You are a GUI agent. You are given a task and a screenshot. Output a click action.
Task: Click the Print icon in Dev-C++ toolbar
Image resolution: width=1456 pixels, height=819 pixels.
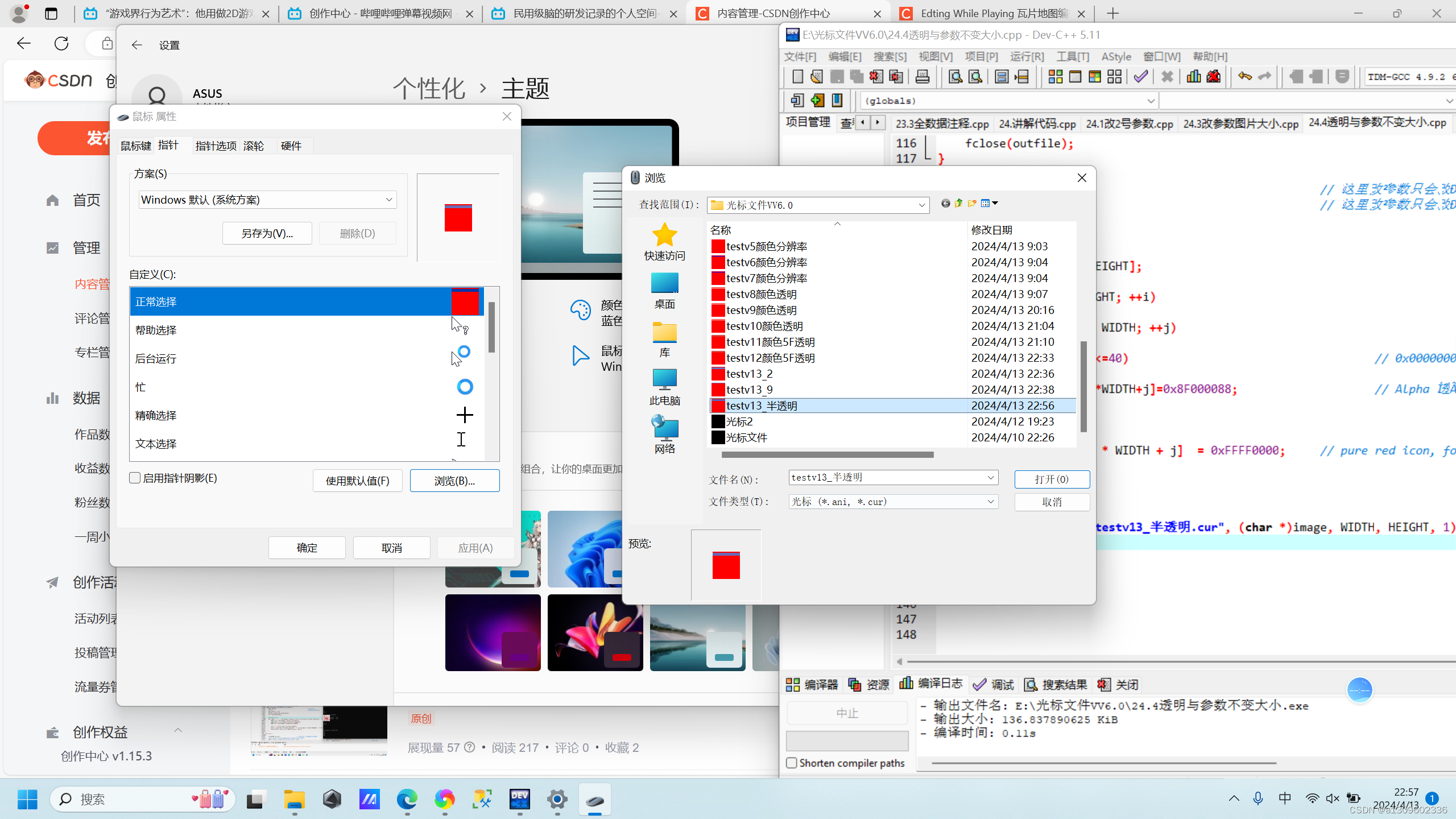pos(923,76)
